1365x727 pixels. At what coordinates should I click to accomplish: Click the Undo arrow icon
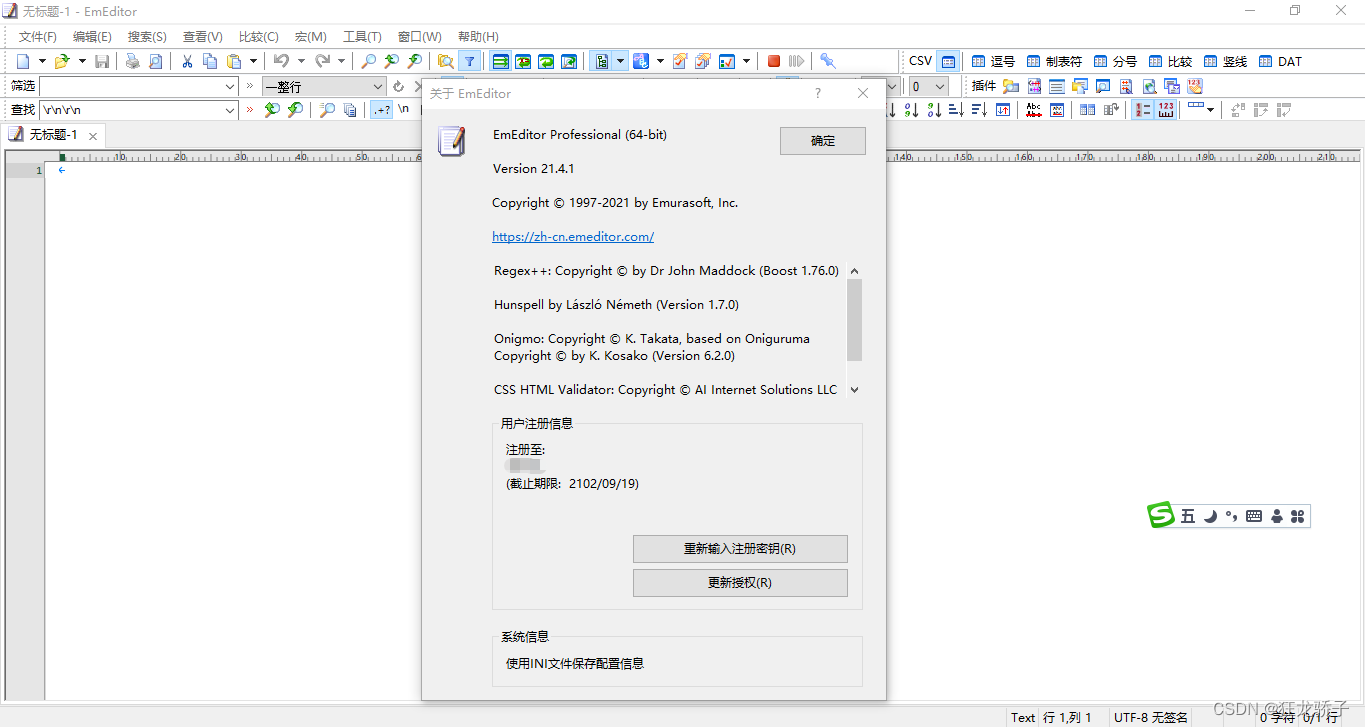pyautogui.click(x=282, y=62)
